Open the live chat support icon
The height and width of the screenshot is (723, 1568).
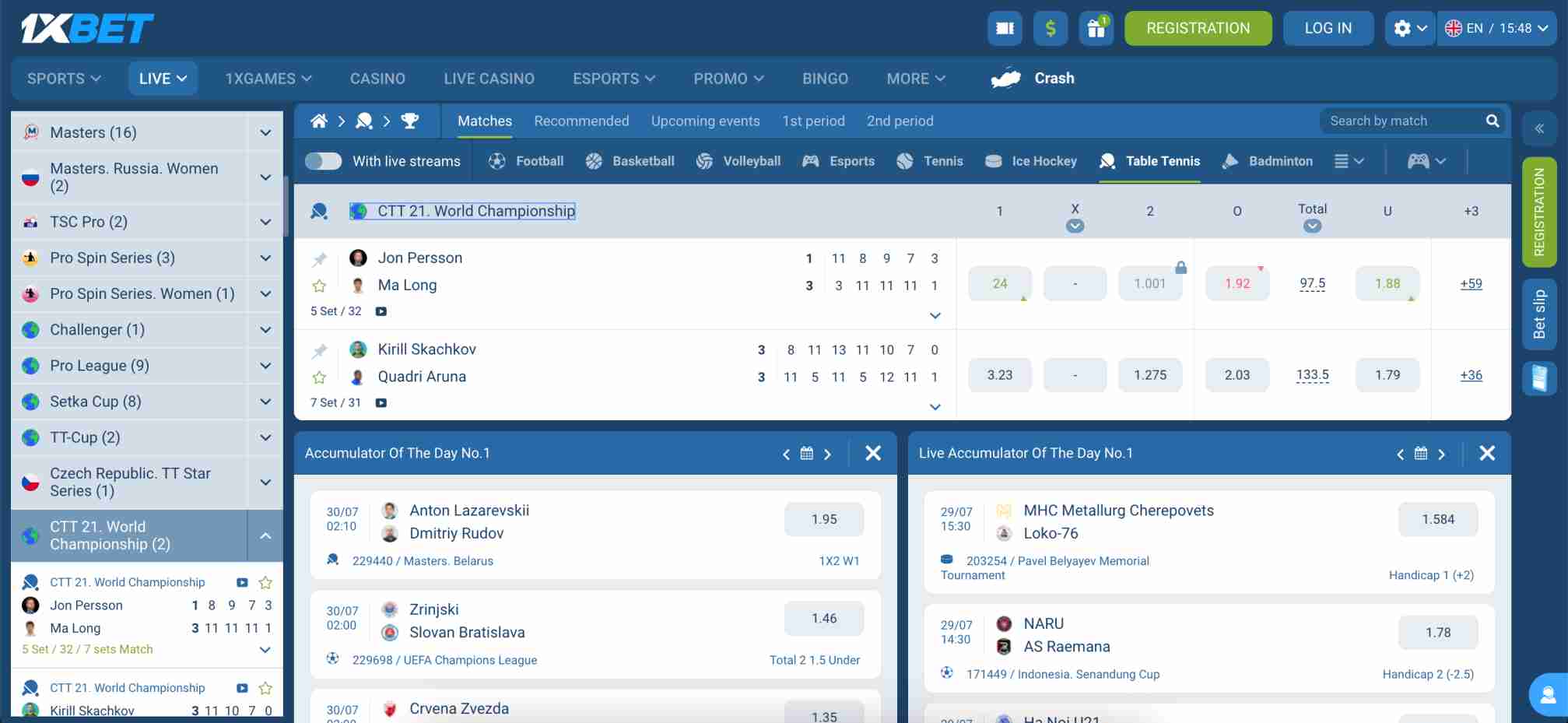(x=1548, y=694)
